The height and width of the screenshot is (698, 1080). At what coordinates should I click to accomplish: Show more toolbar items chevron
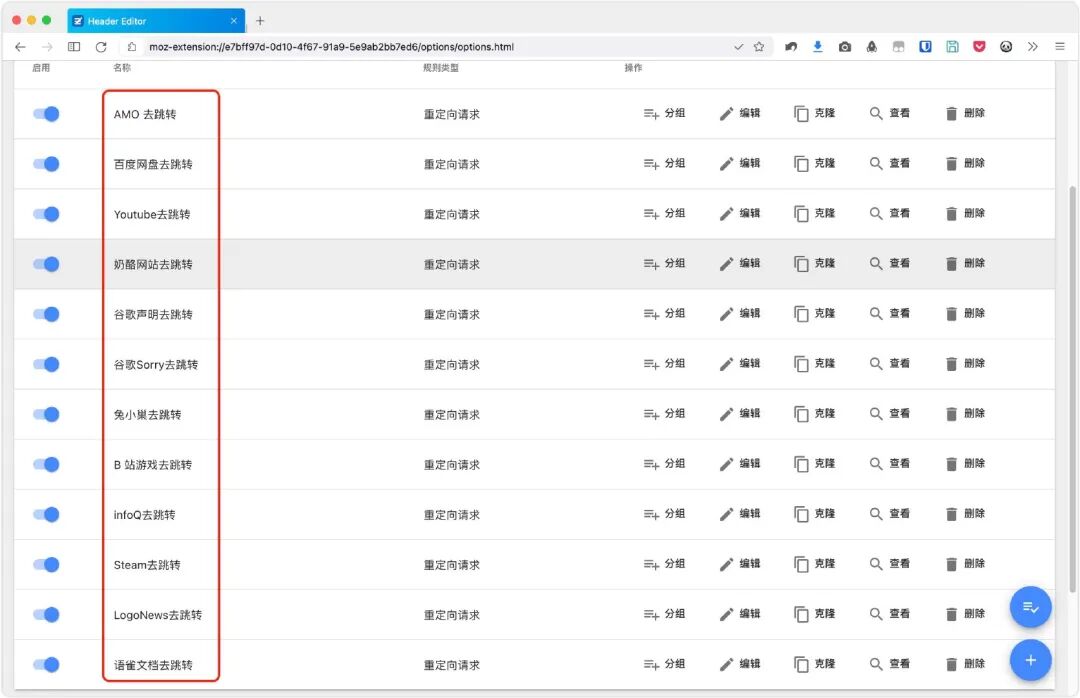tap(1032, 47)
